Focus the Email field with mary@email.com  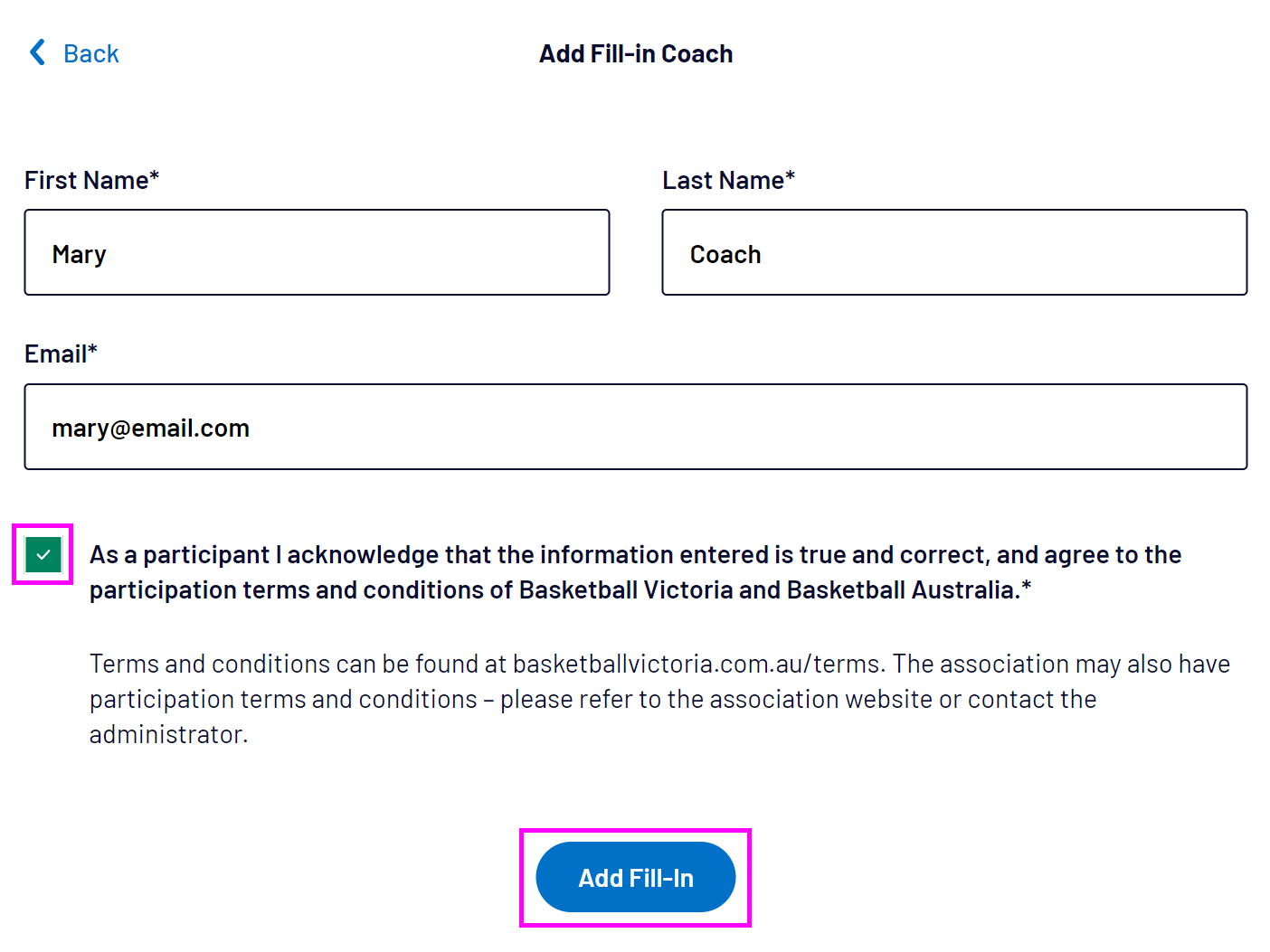(x=635, y=428)
